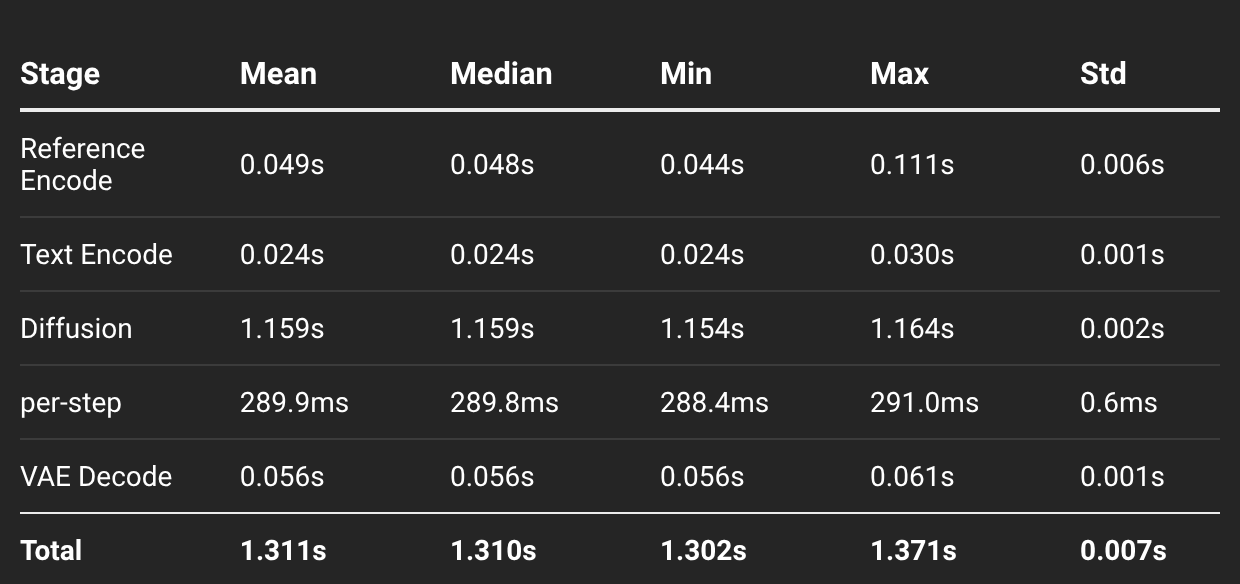Select the Text Encode row label
Viewport: 1240px width, 584px height.
pyautogui.click(x=96, y=254)
